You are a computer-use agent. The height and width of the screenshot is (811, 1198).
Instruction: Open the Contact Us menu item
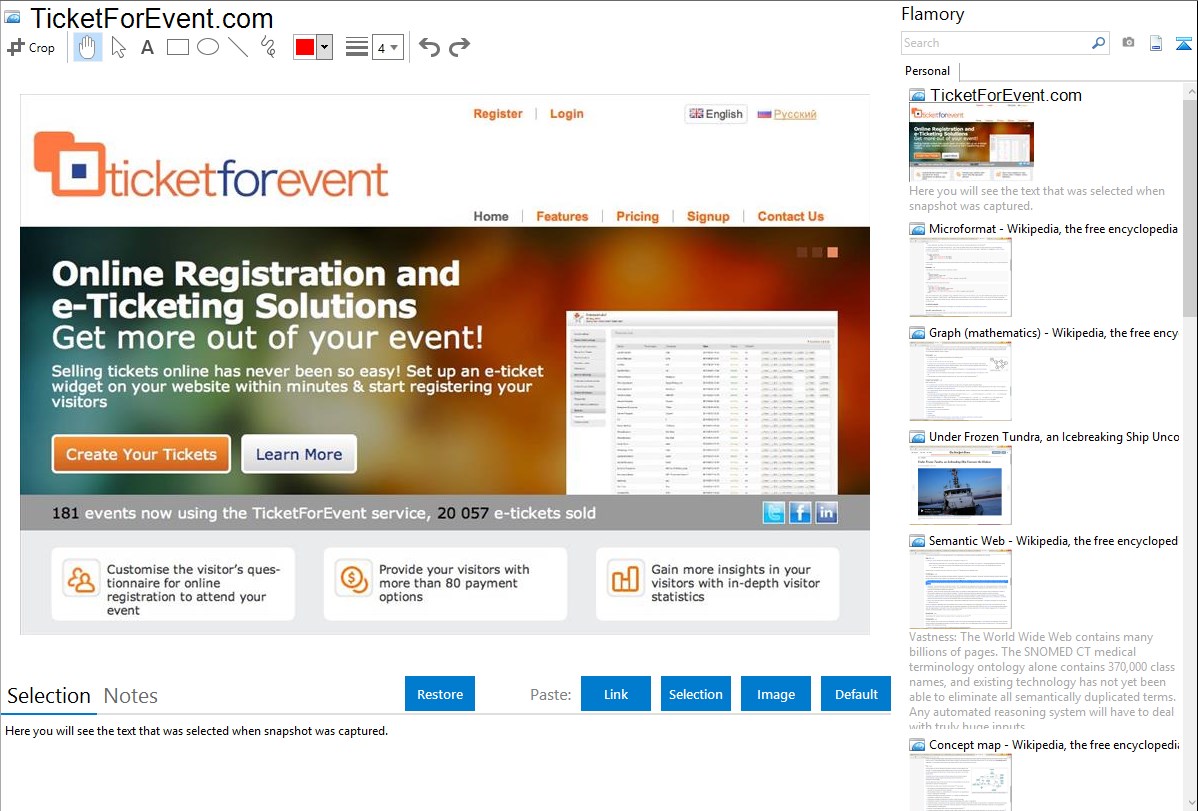791,216
